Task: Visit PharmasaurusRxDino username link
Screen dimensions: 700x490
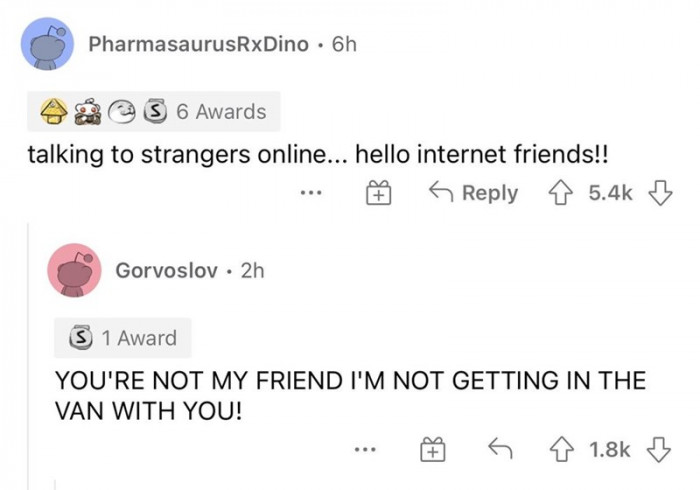Action: pyautogui.click(x=198, y=44)
